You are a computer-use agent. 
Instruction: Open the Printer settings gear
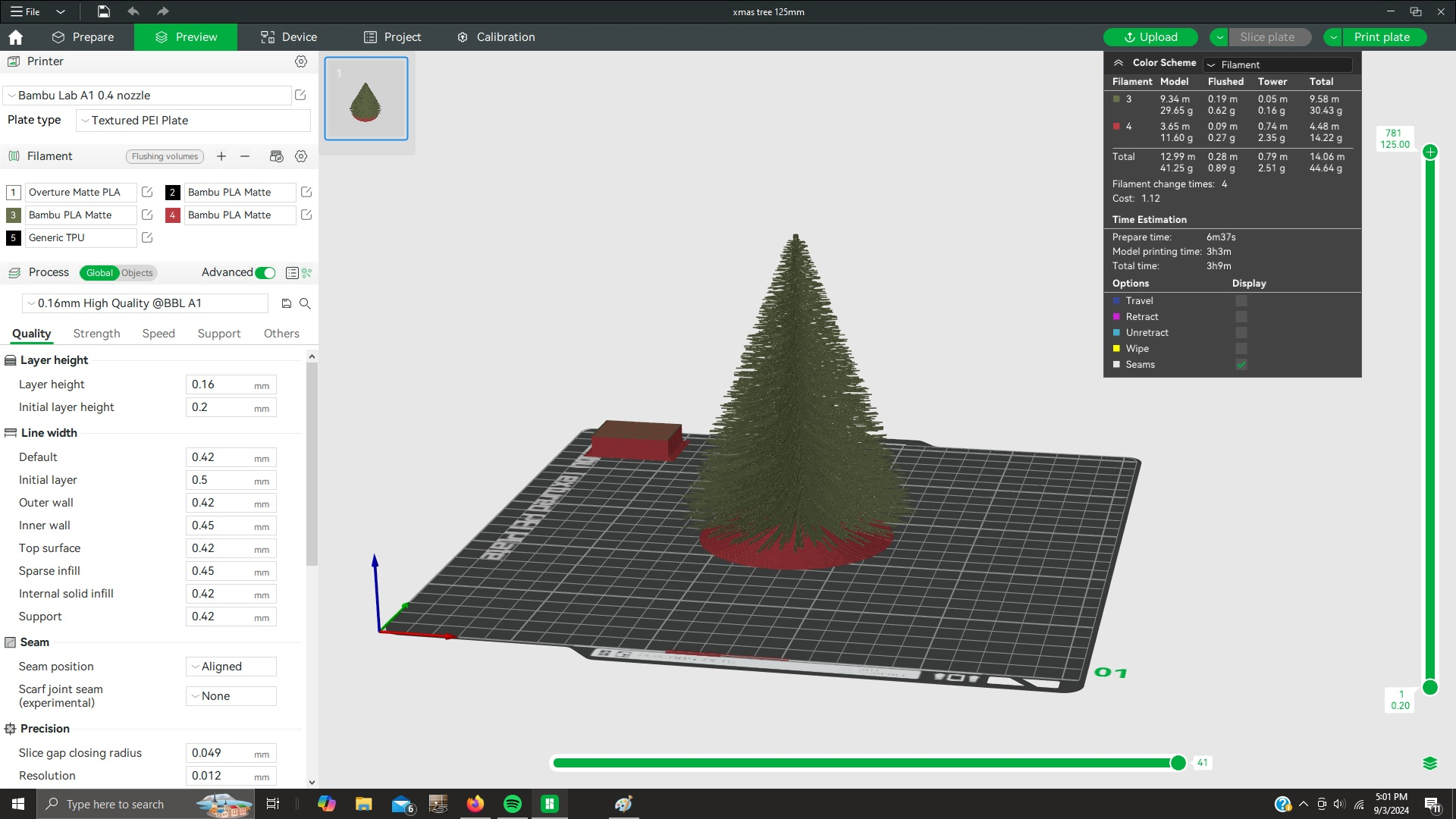pyautogui.click(x=301, y=61)
